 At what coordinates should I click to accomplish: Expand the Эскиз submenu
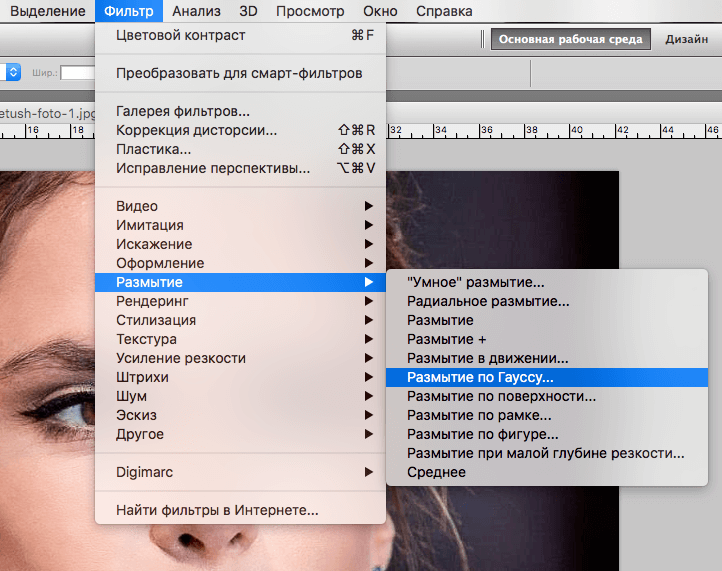(x=240, y=415)
